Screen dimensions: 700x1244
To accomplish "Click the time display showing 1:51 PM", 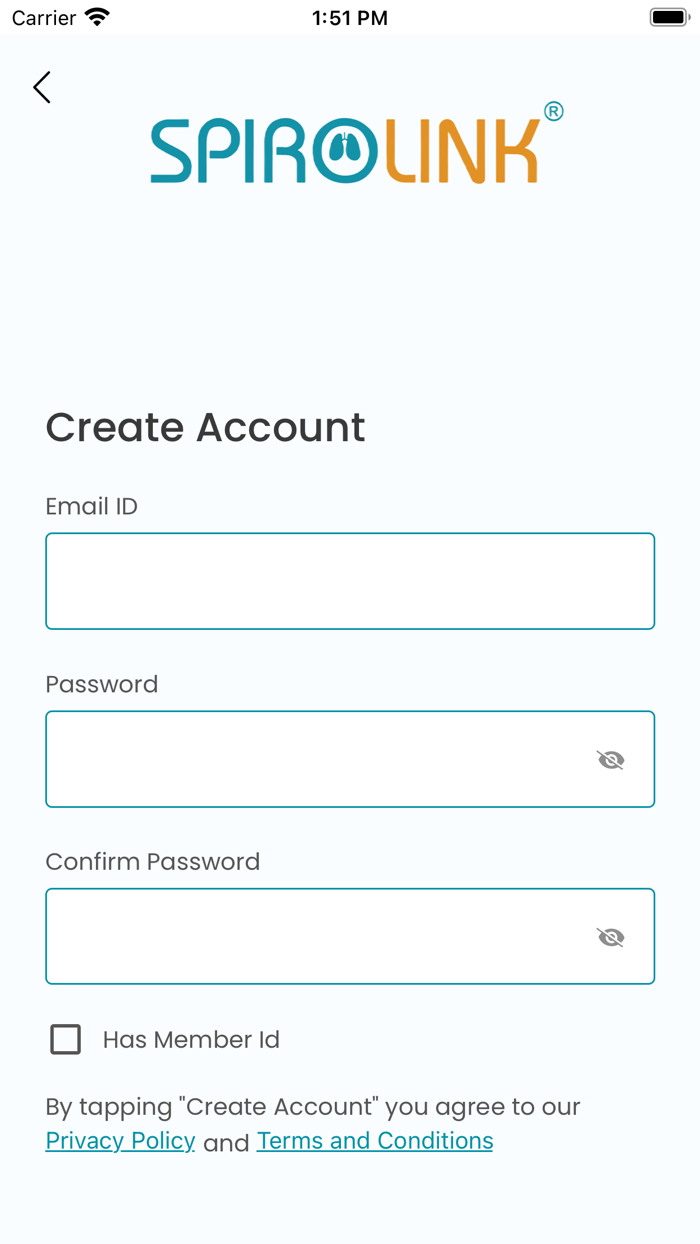I will pyautogui.click(x=350, y=16).
